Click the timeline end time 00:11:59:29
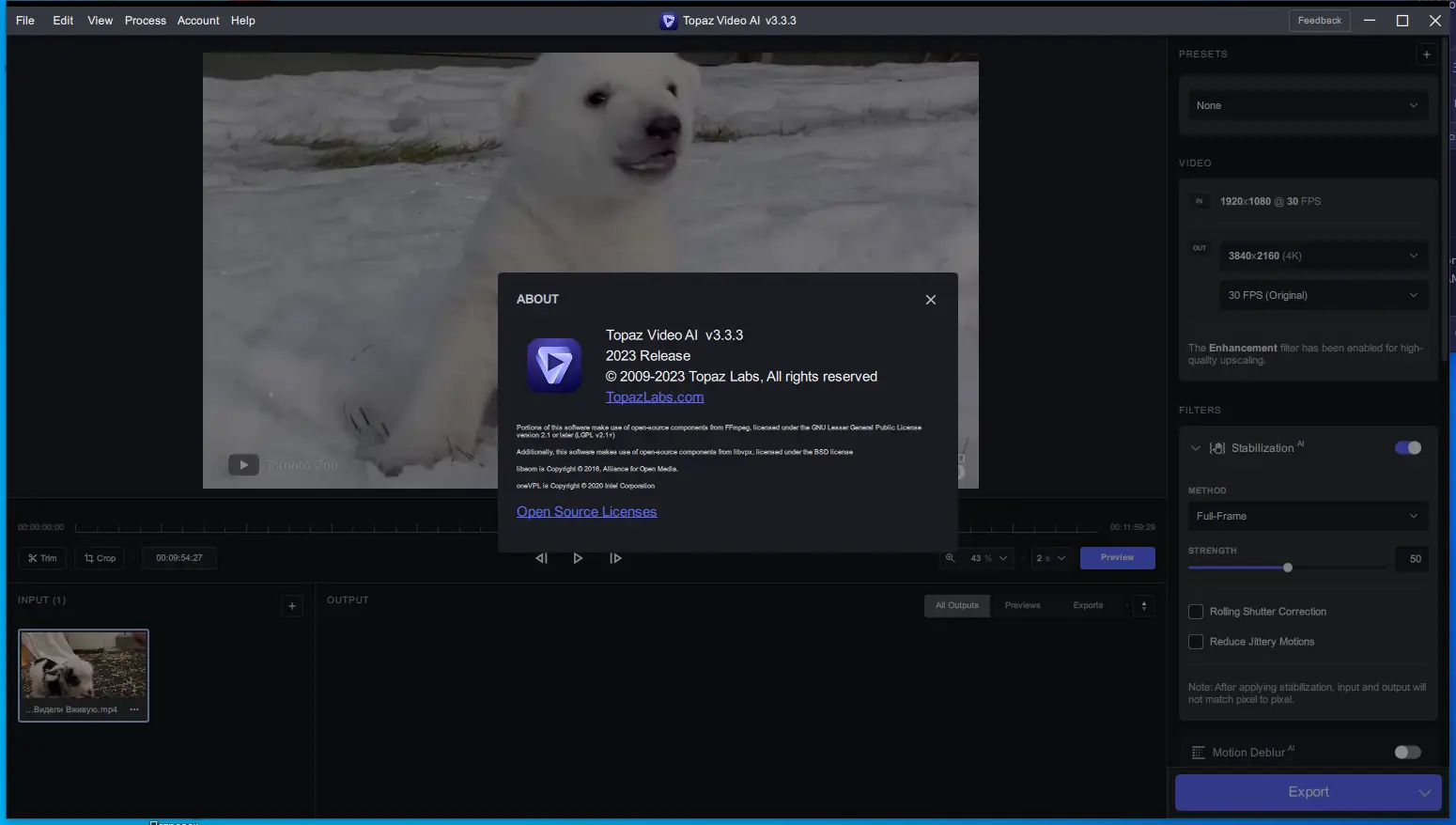This screenshot has height=825, width=1456. (x=1133, y=527)
